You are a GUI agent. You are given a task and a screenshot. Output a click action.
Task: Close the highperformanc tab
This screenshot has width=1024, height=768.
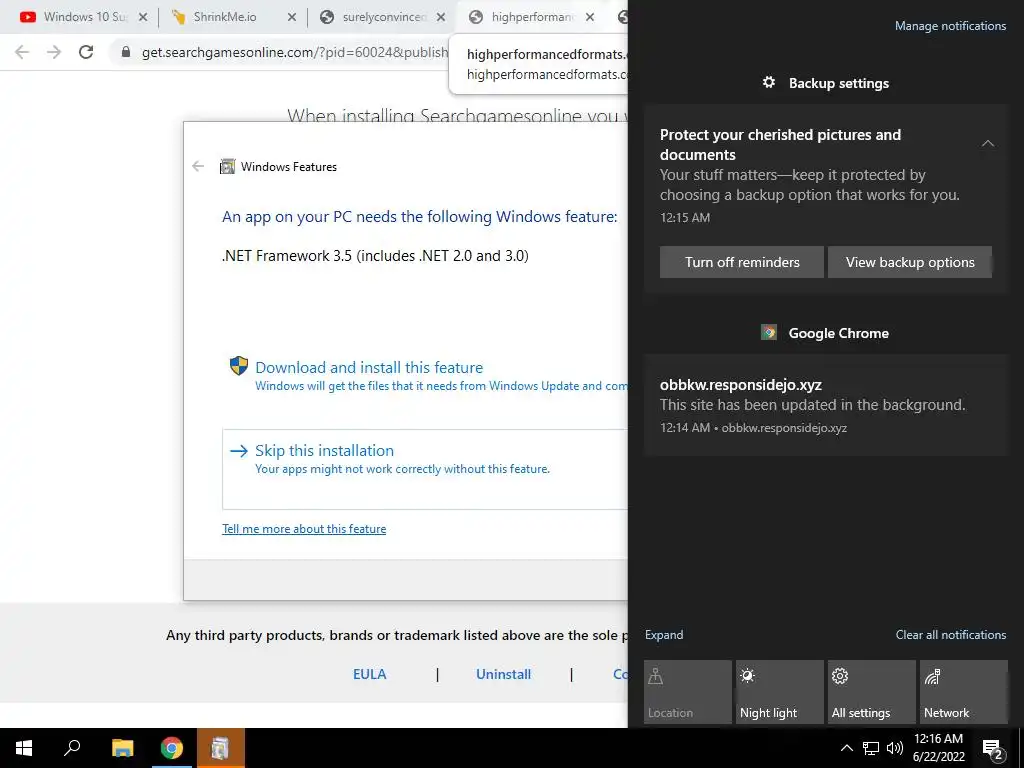coord(590,17)
